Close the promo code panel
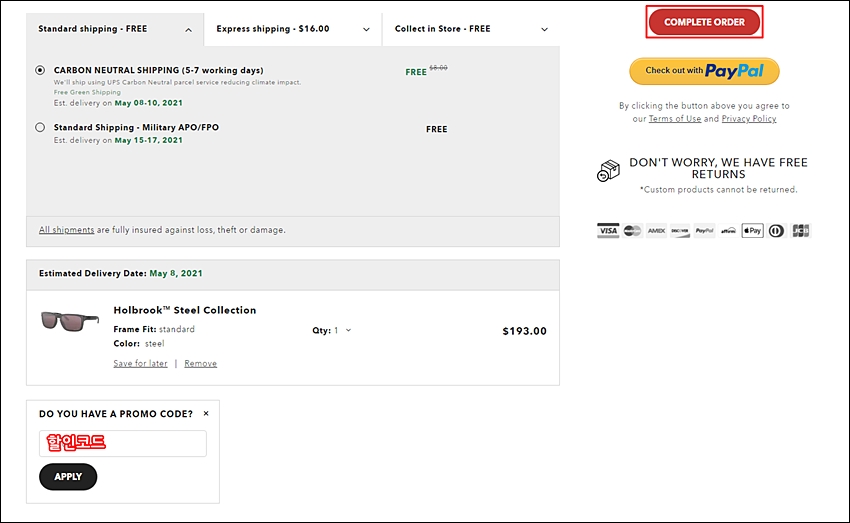 [206, 414]
